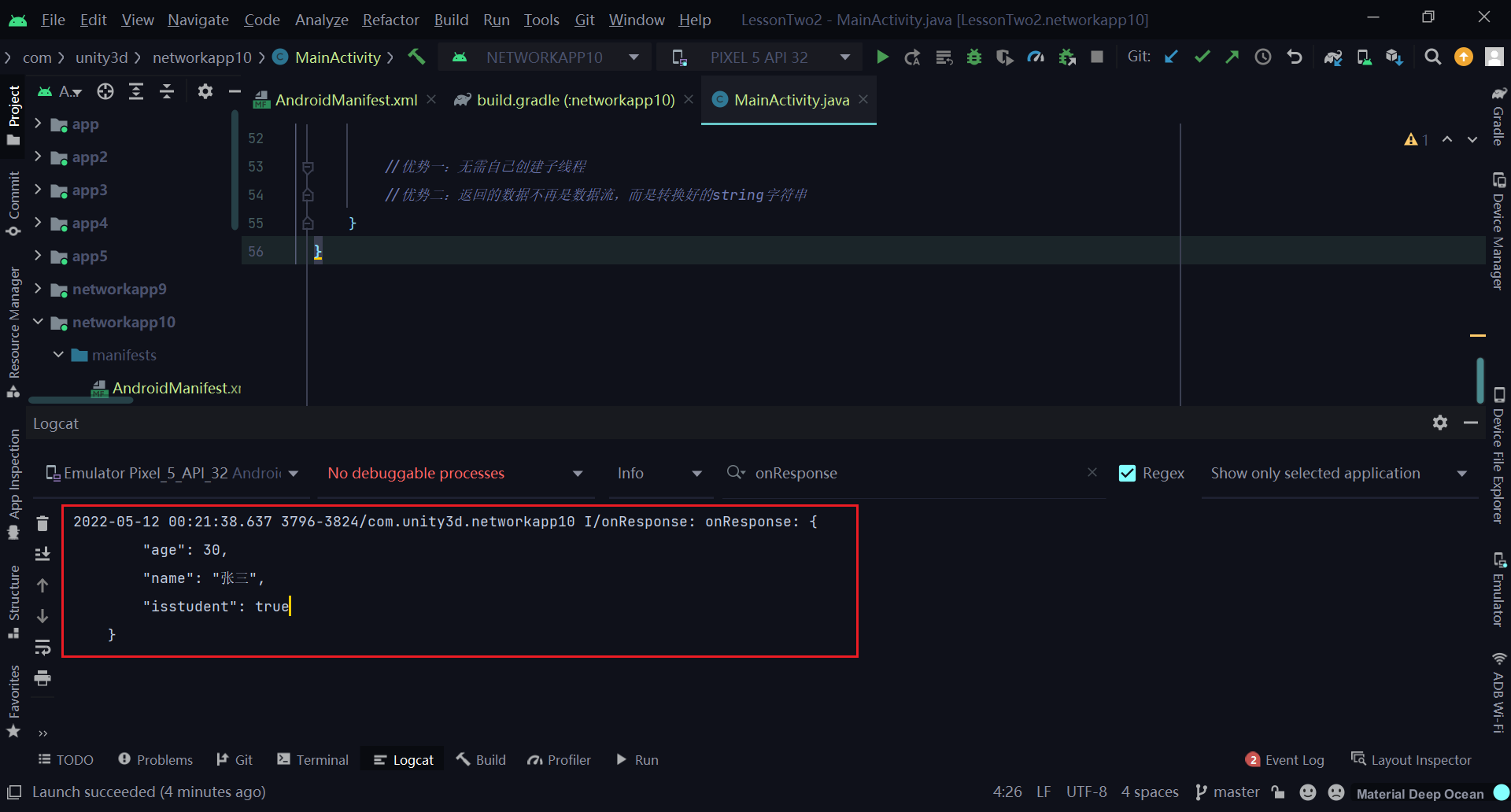Open Device File Explorer side panel
Image resolution: width=1511 pixels, height=812 pixels.
tap(1498, 455)
